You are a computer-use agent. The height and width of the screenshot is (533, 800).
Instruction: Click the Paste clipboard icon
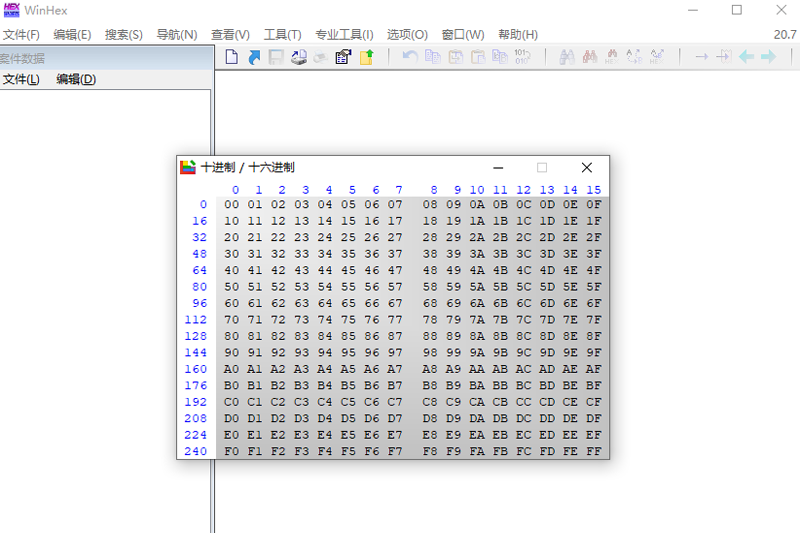tap(478, 57)
